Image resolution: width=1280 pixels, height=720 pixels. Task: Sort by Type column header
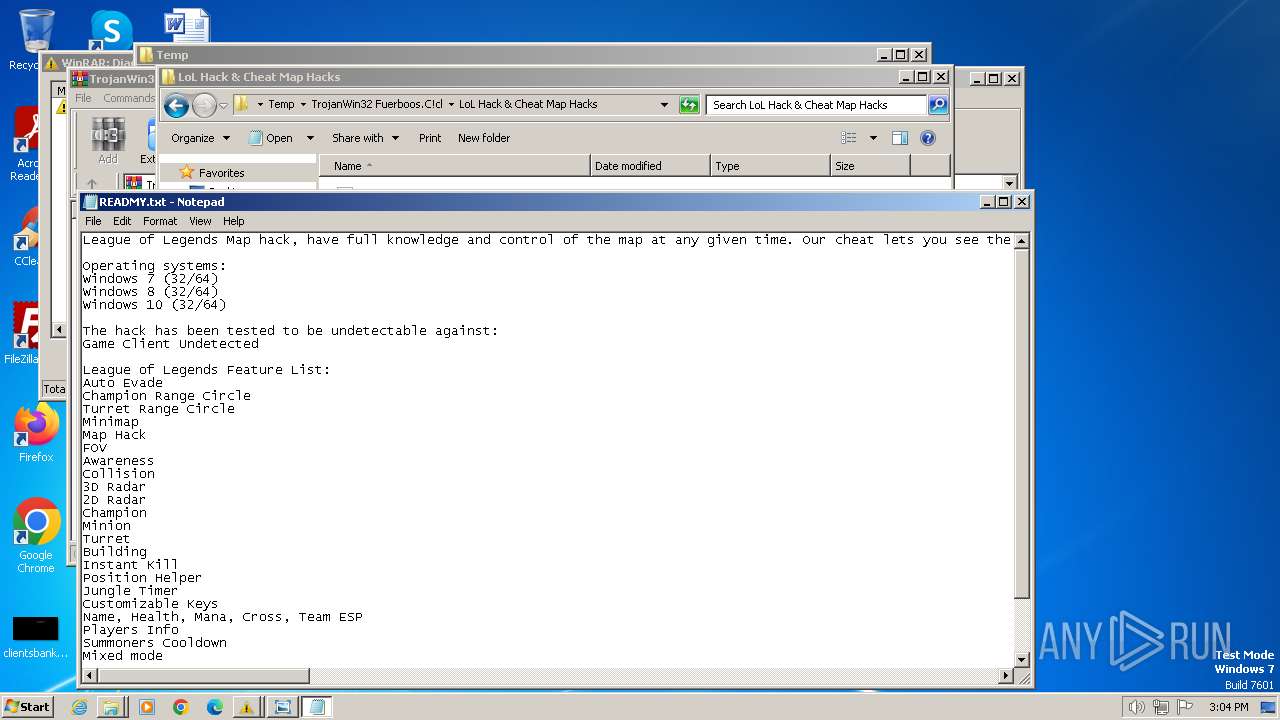pyautogui.click(x=770, y=166)
